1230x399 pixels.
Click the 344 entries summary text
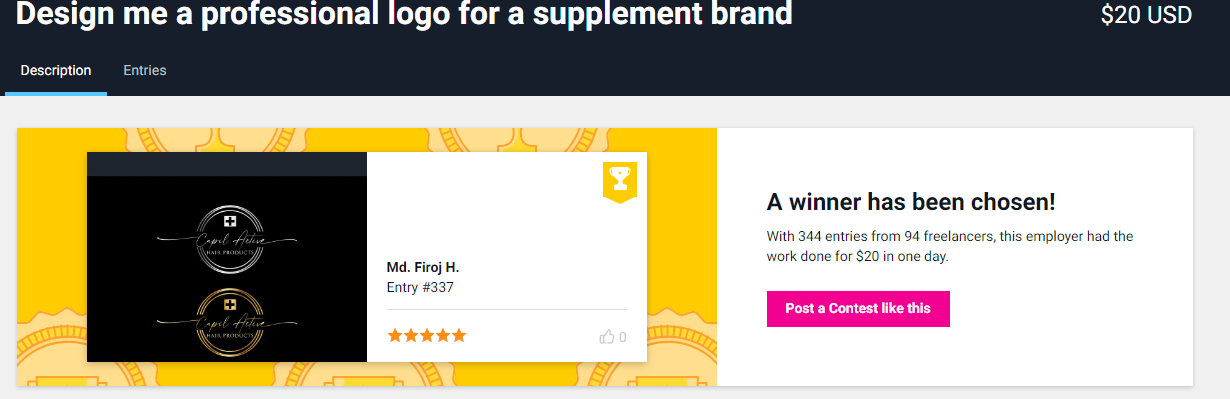950,247
